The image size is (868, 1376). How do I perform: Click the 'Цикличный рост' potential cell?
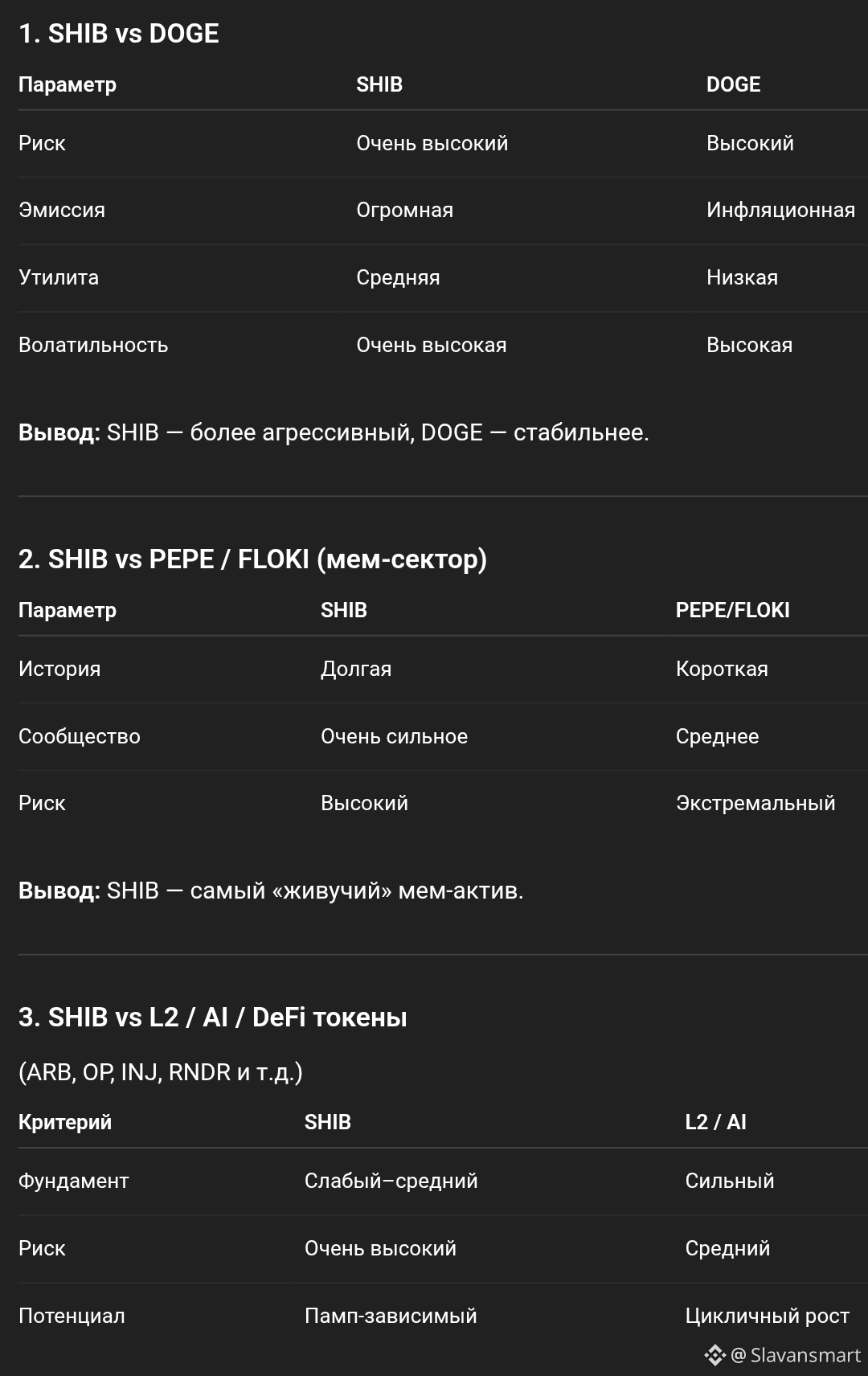tap(767, 1316)
